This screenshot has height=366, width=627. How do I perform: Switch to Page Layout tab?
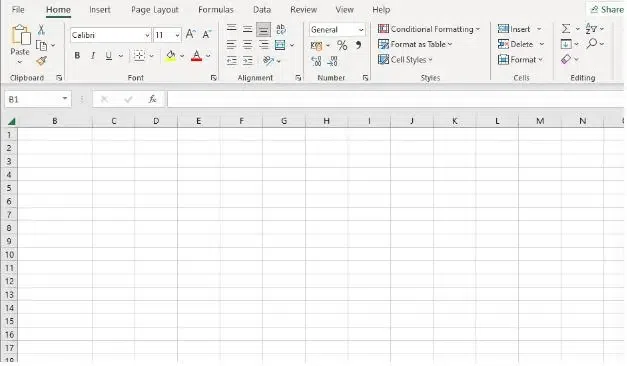[x=155, y=10]
